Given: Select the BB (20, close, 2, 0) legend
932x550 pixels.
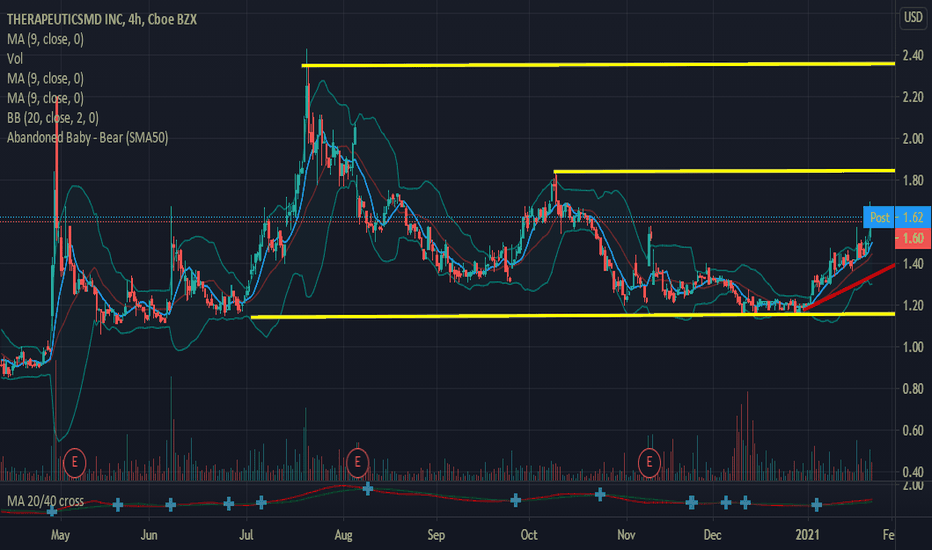Looking at the screenshot, I should 53,118.
